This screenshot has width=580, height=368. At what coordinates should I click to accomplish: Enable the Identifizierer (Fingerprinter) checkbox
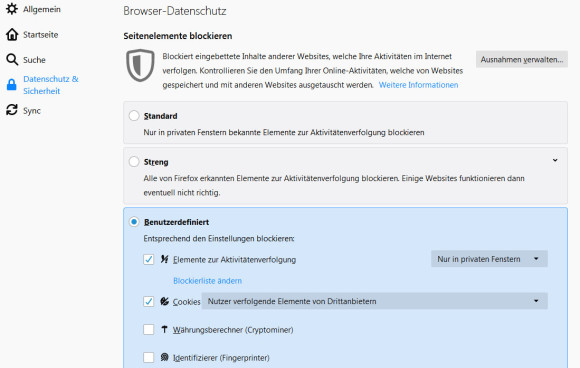[149, 357]
